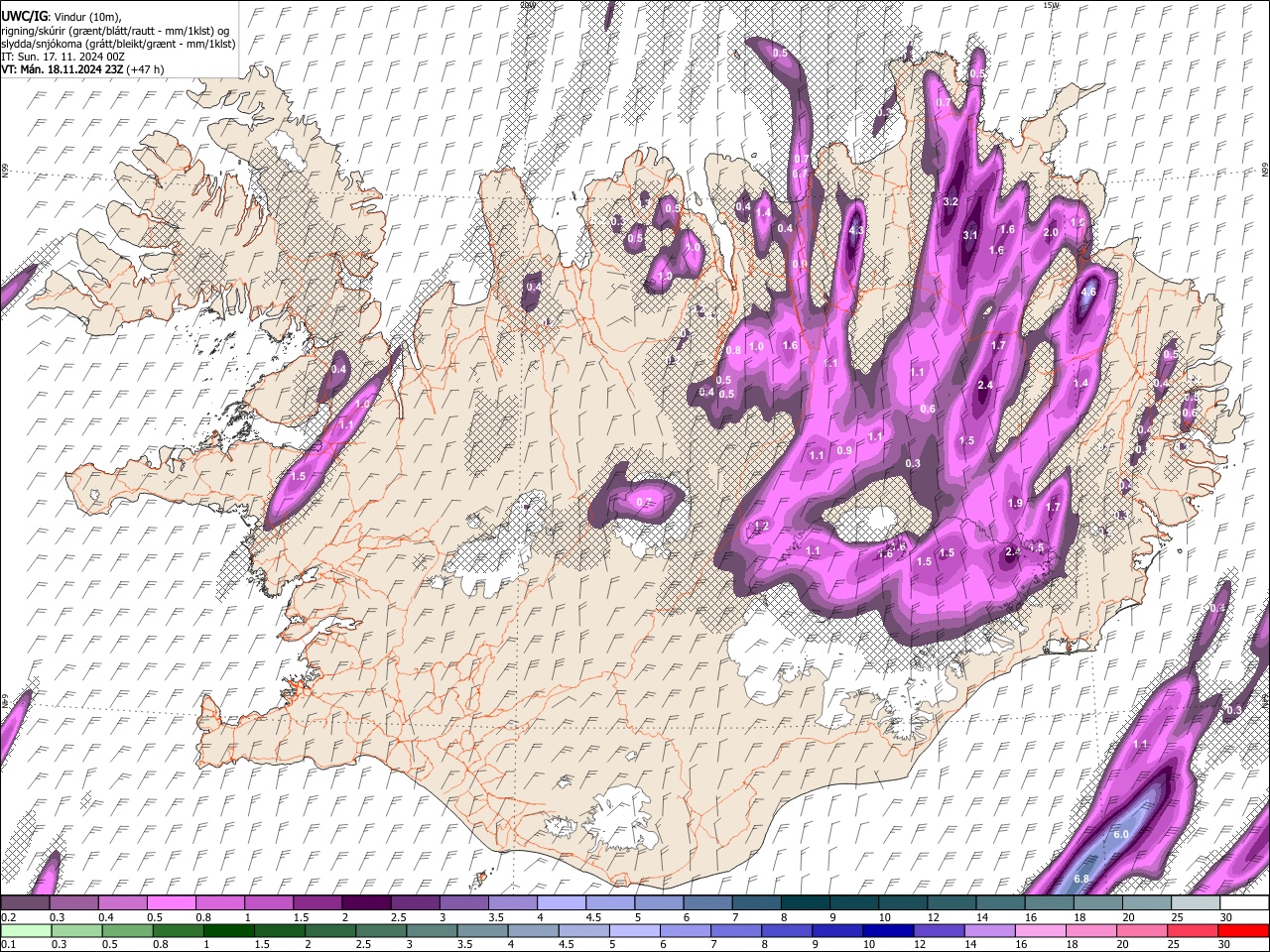Click lower legend swatch labeled 5
The width and height of the screenshot is (1270, 952).
(x=634, y=930)
